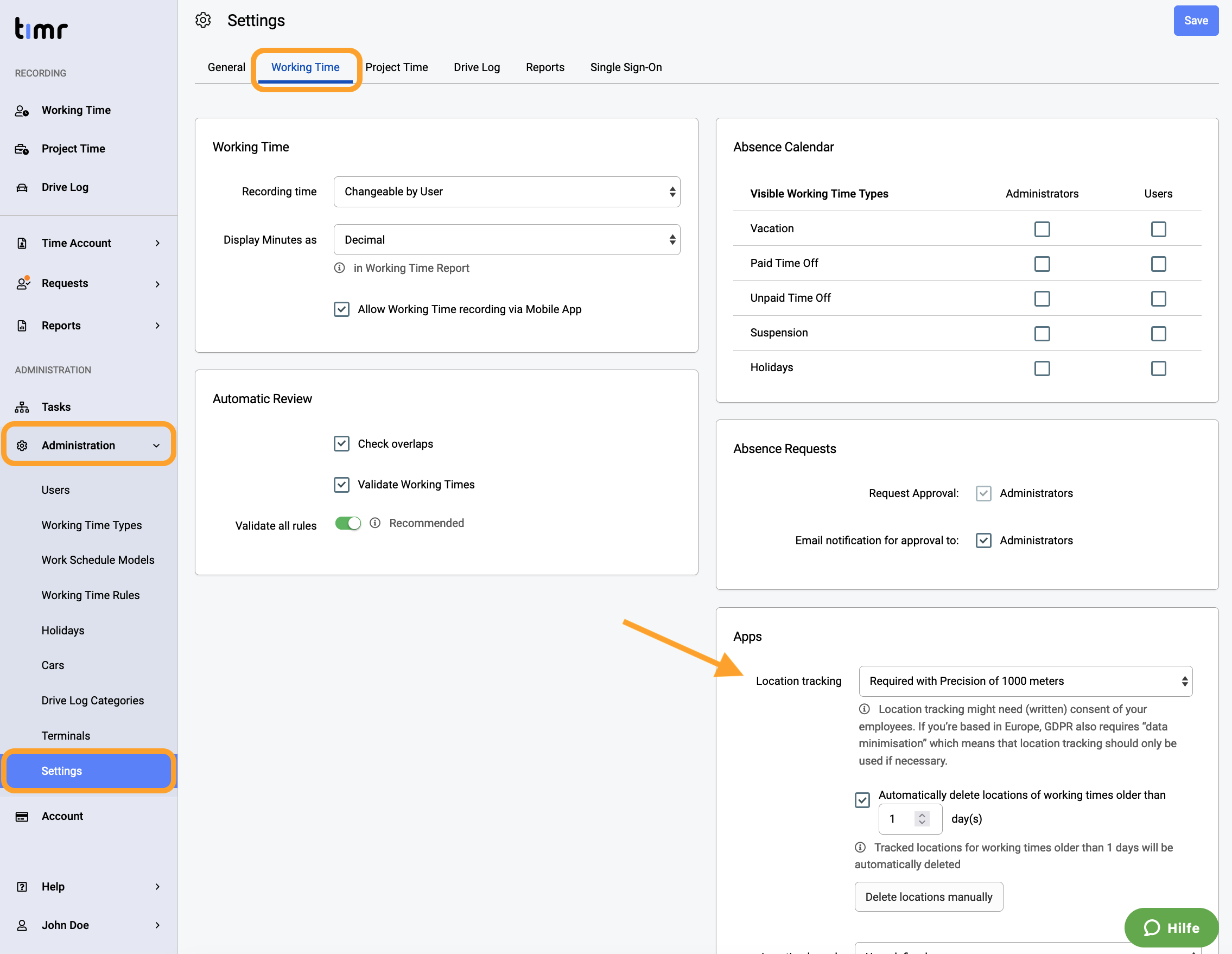Check Suspension for Administrators
Screen dimensions: 1232x954
click(1042, 333)
